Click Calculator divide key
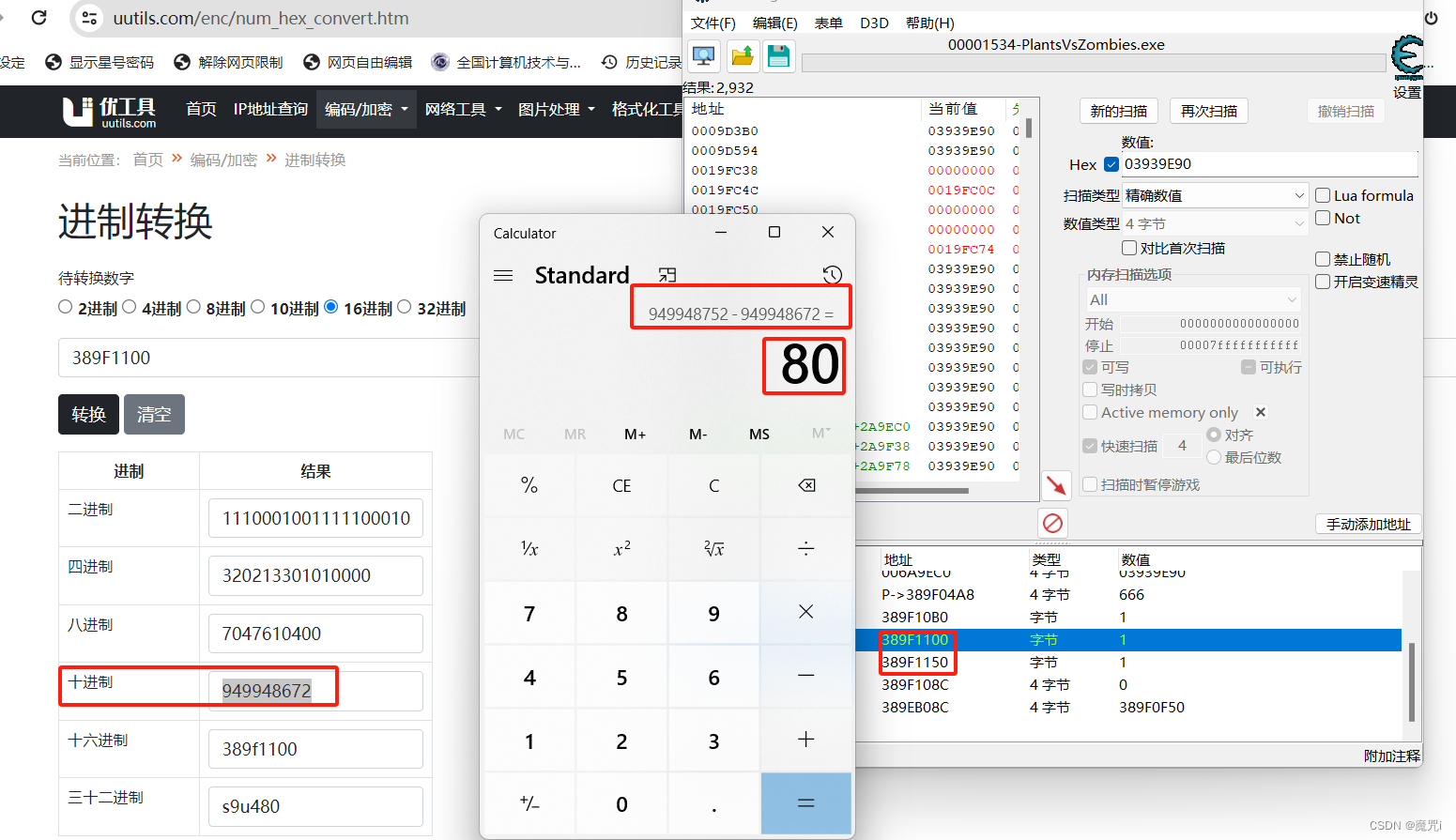The height and width of the screenshot is (840, 1456). (x=806, y=549)
